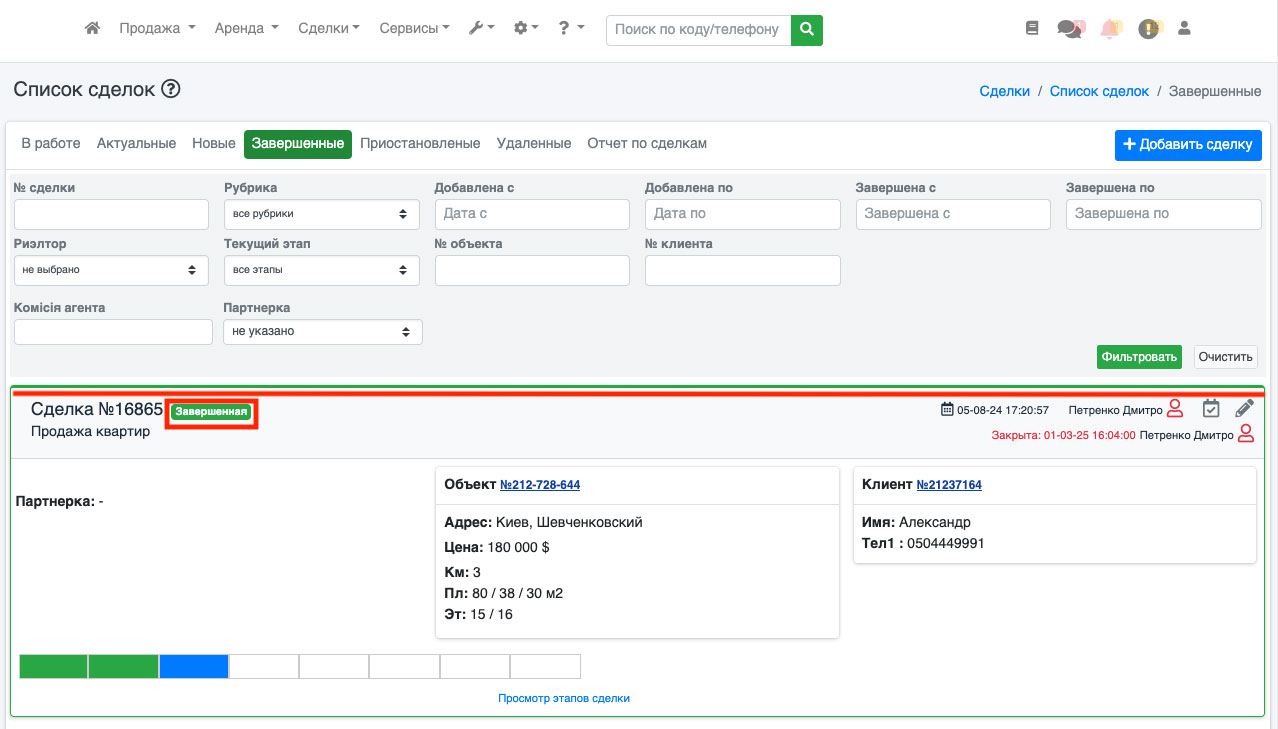Image resolution: width=1278 pixels, height=729 pixels.
Task: Click the Добавить сделку button
Action: coord(1187,145)
